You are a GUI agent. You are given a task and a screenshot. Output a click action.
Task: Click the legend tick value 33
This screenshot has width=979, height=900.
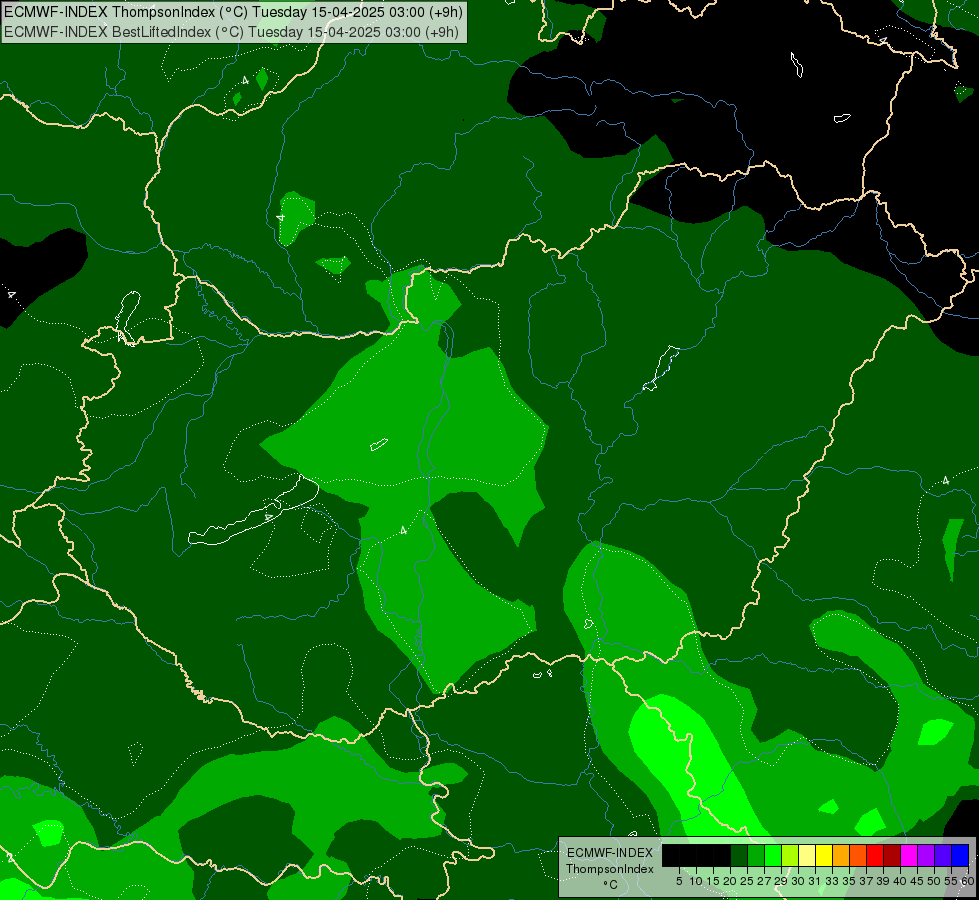[832, 881]
